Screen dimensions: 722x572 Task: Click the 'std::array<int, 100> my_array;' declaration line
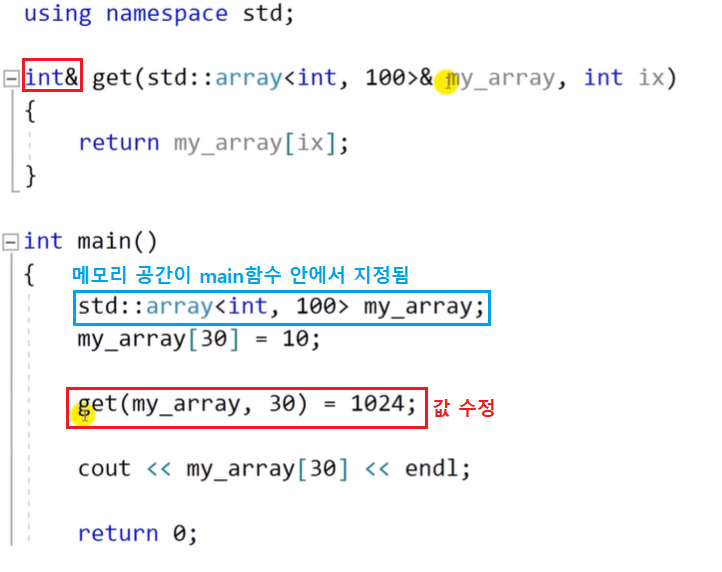coord(281,307)
